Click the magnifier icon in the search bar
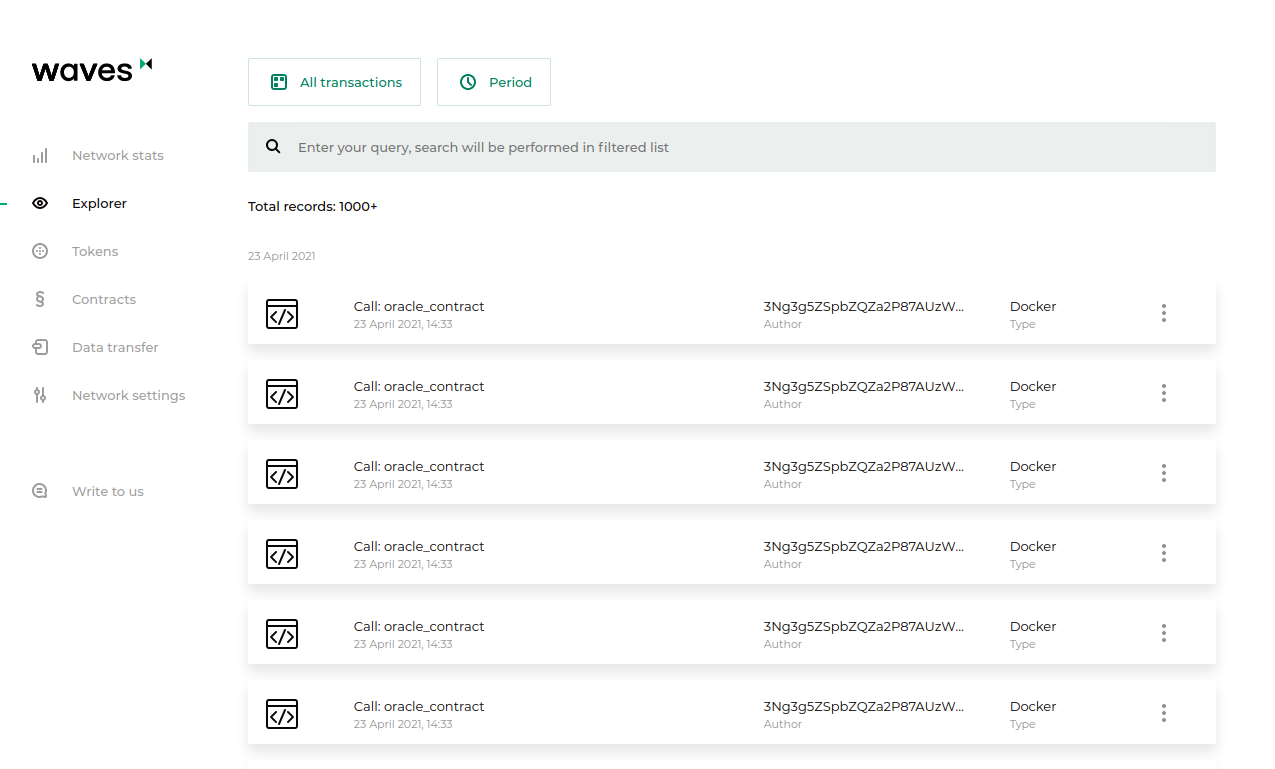The image size is (1275, 769). point(273,146)
